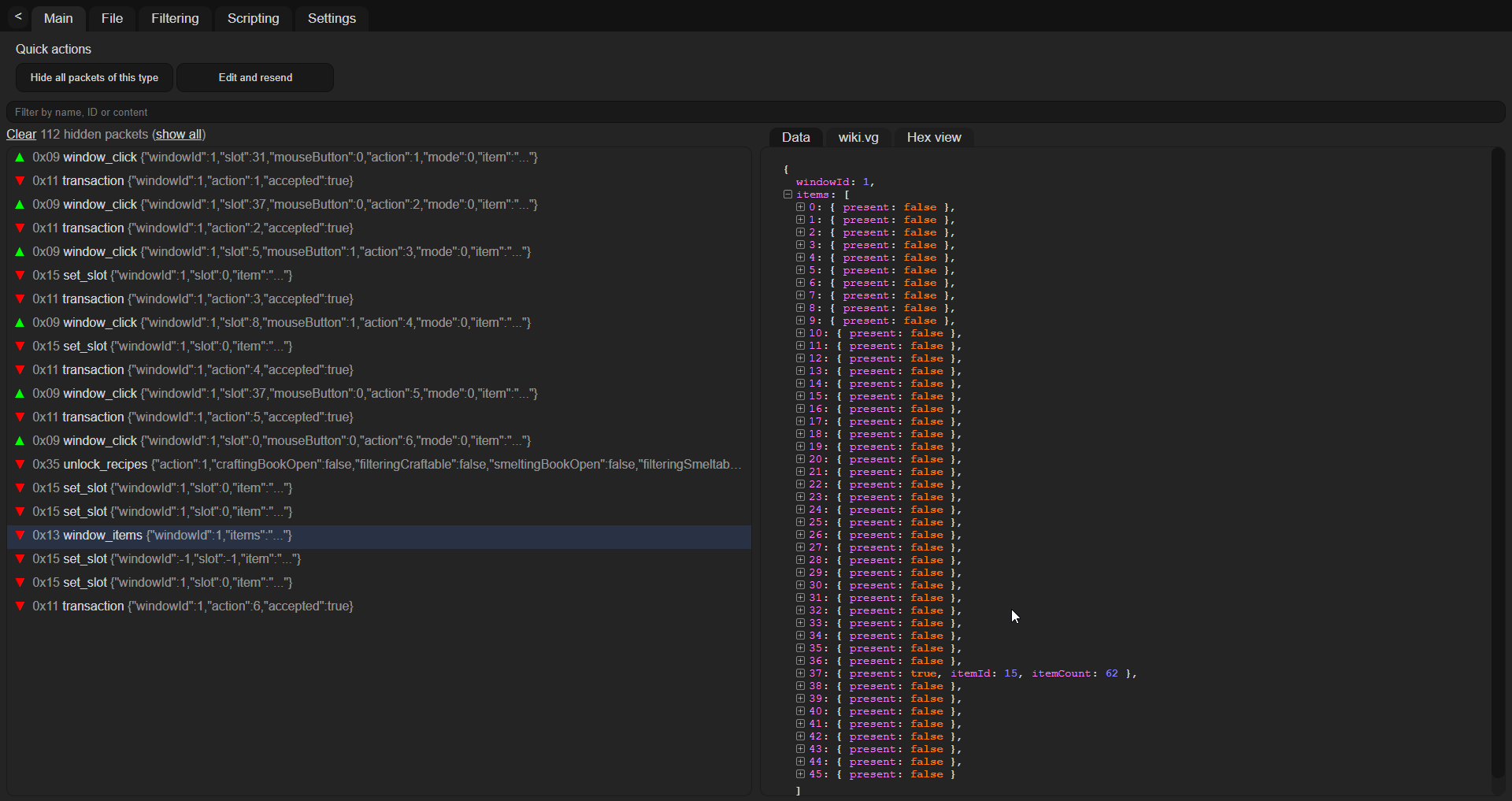Expand item entry 10

[x=800, y=333]
